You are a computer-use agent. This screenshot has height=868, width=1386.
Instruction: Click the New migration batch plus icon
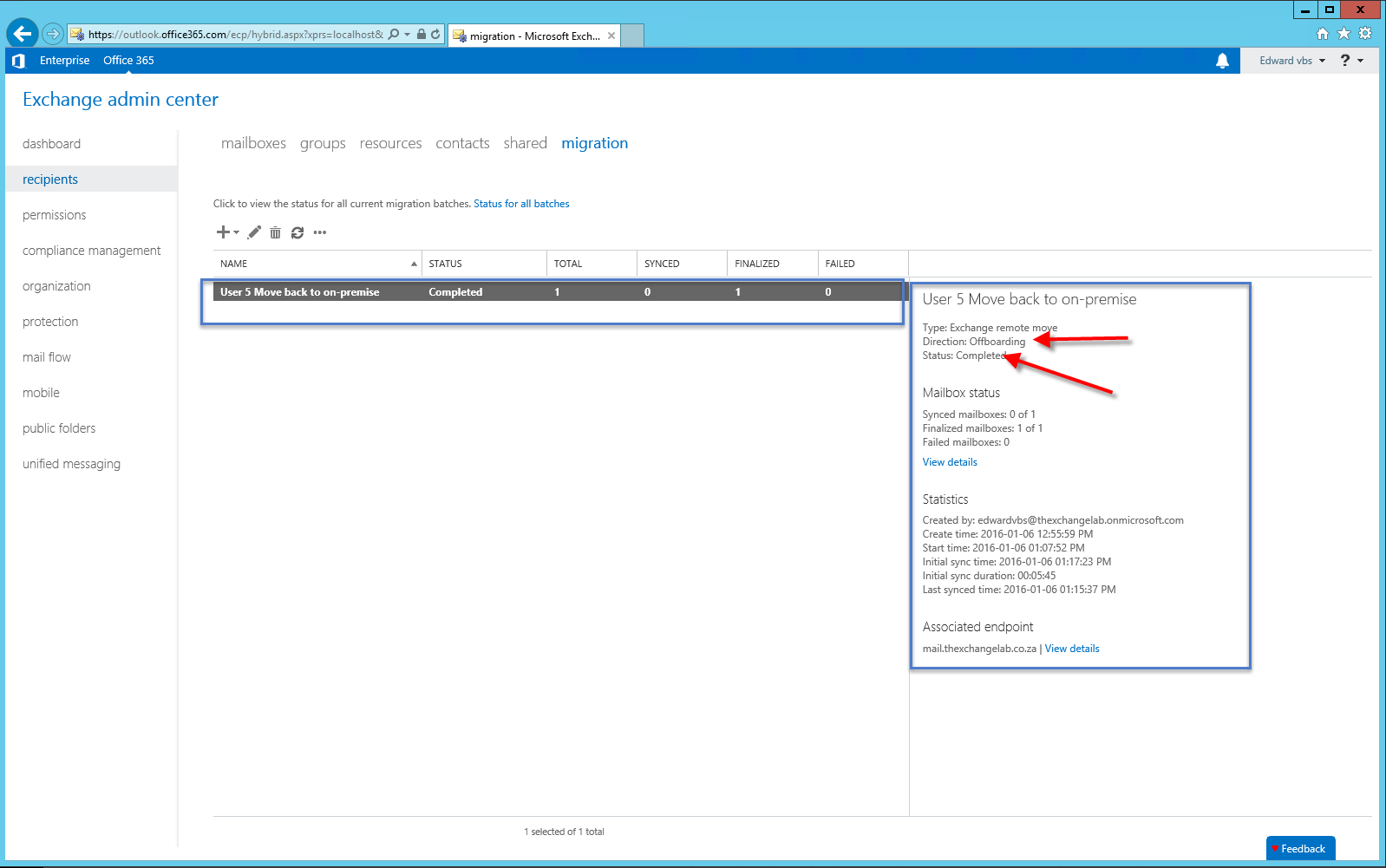tap(227, 232)
